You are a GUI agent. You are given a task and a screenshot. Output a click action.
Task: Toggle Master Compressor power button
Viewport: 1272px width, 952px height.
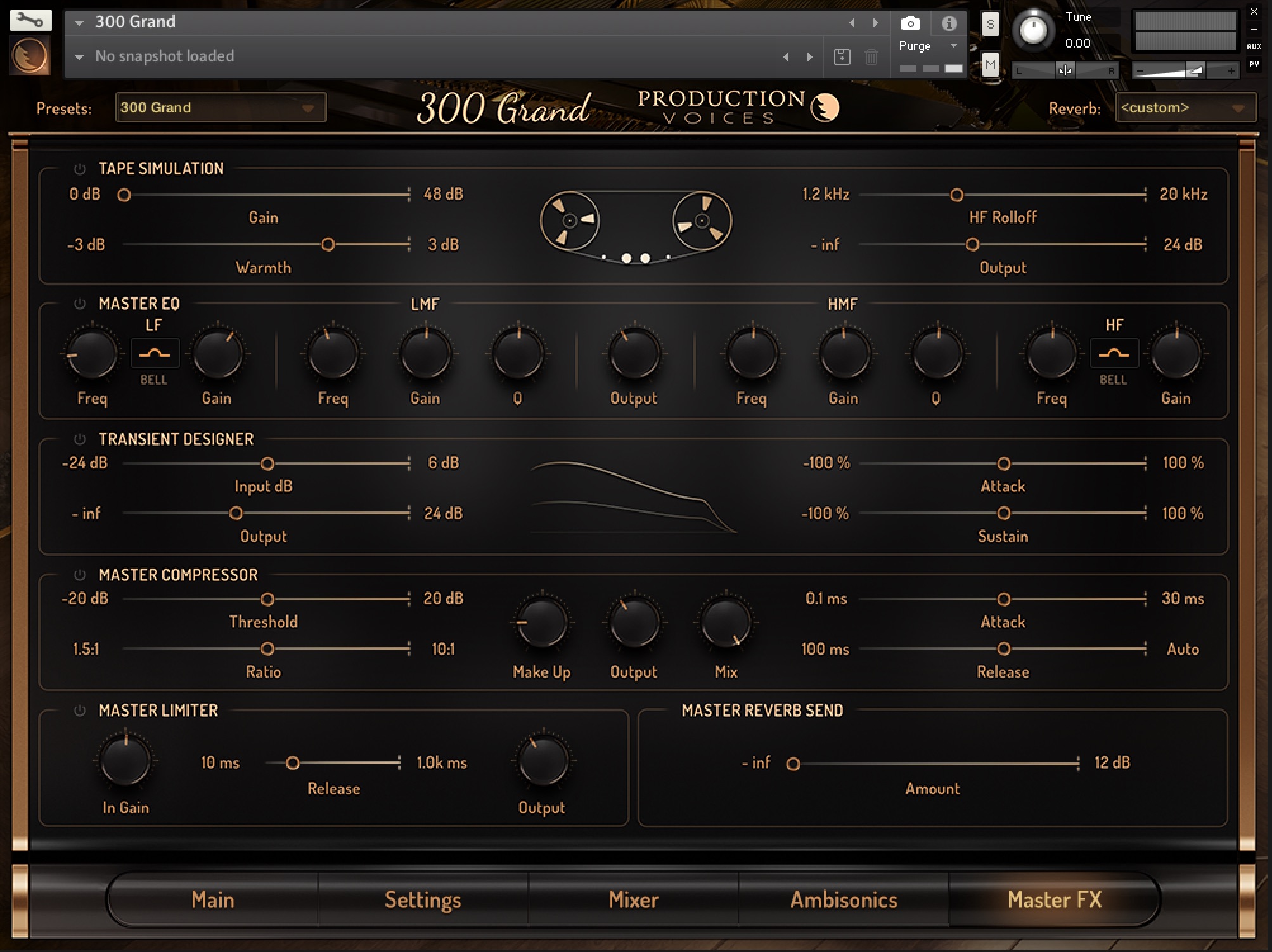(79, 575)
